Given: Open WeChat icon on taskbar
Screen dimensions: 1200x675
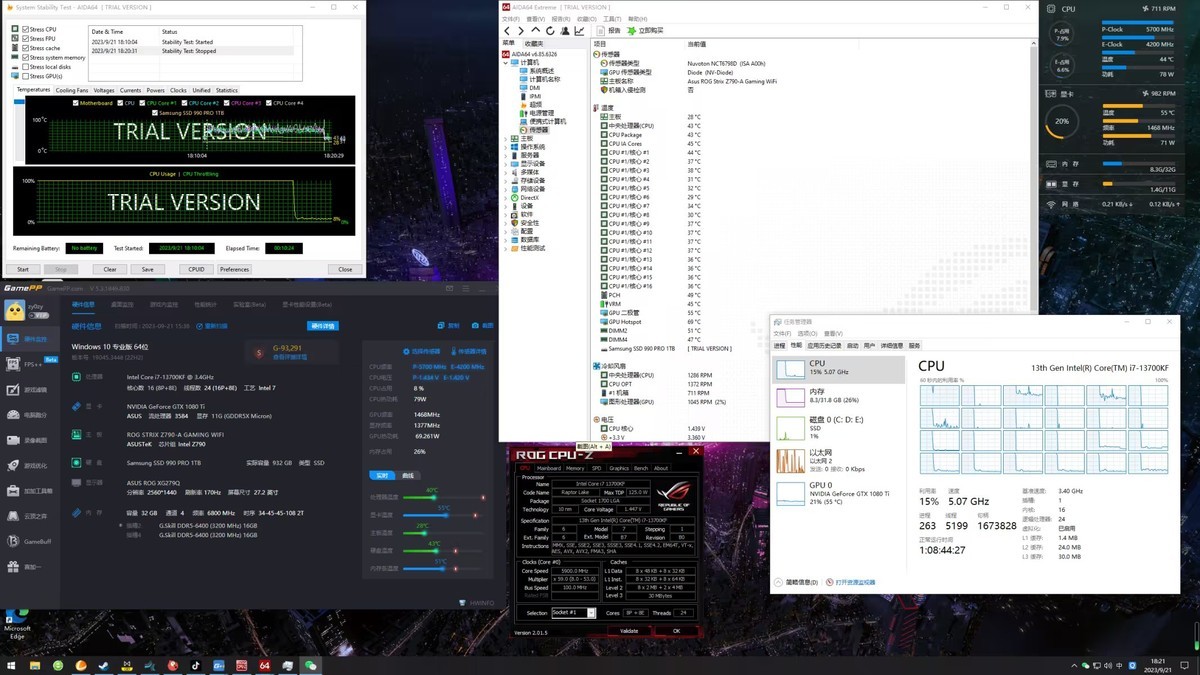Looking at the screenshot, I should pyautogui.click(x=311, y=665).
